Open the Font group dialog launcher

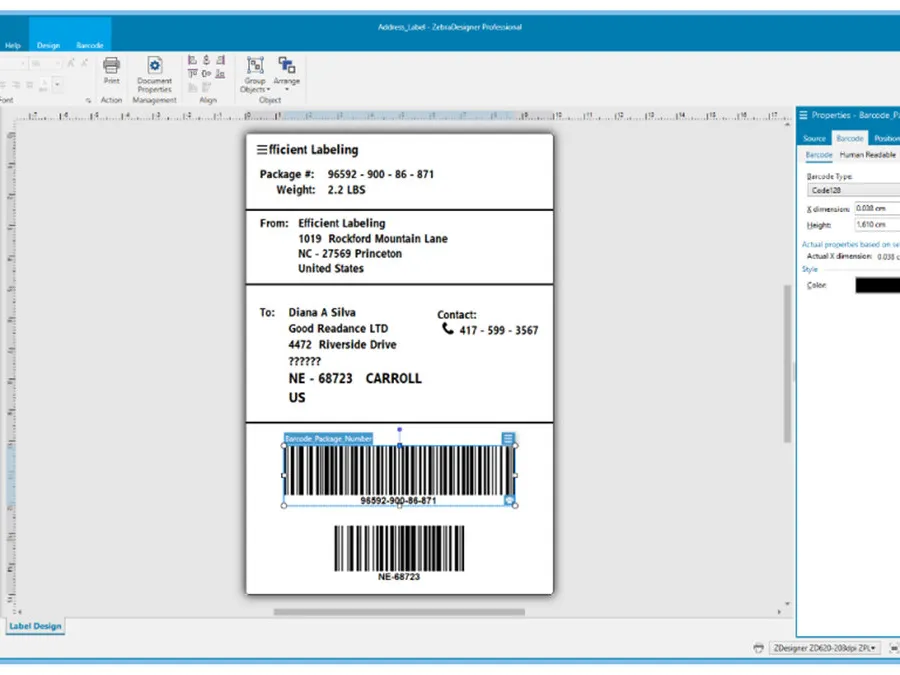tap(88, 100)
